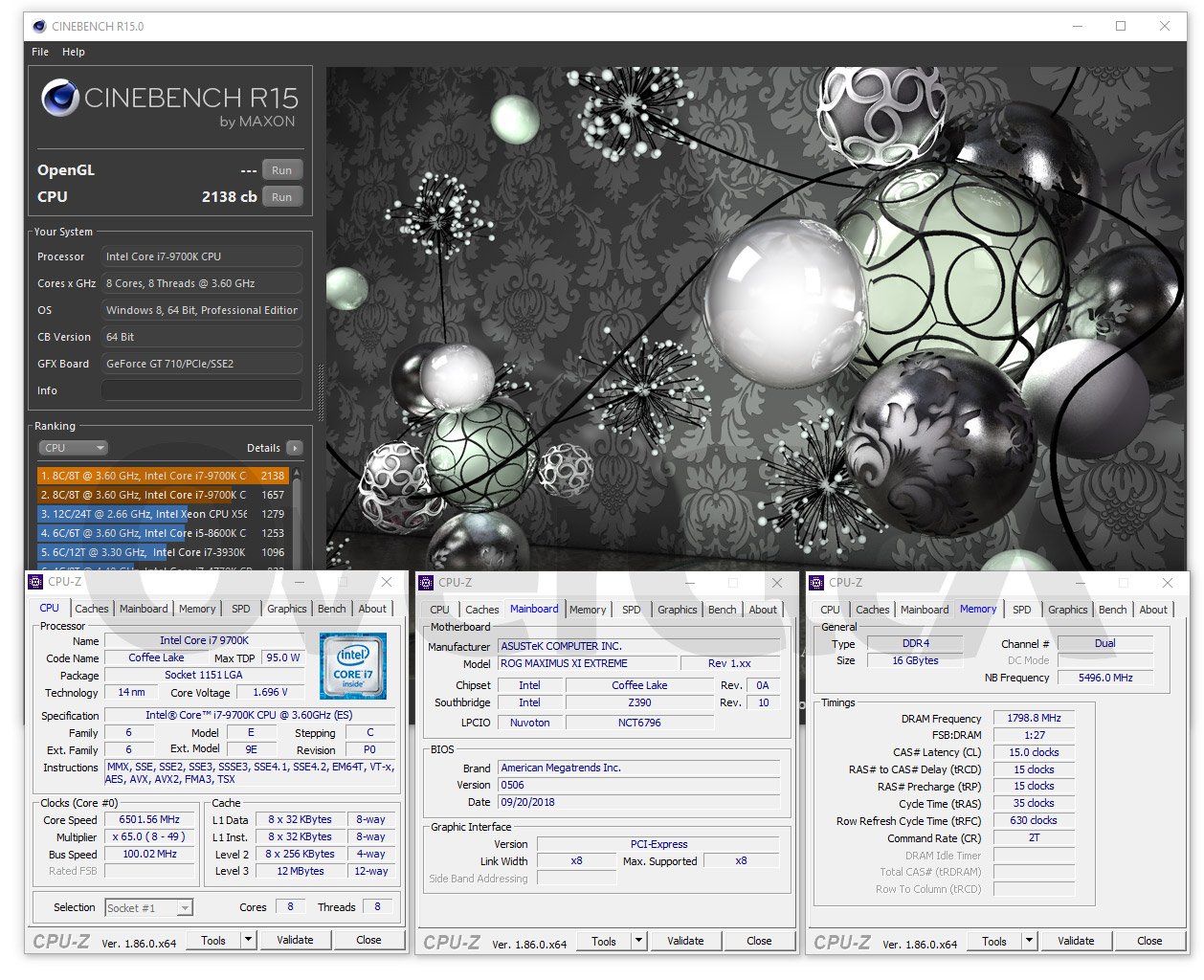Open the File menu
This screenshot has width=1204, height=980.
(x=40, y=52)
